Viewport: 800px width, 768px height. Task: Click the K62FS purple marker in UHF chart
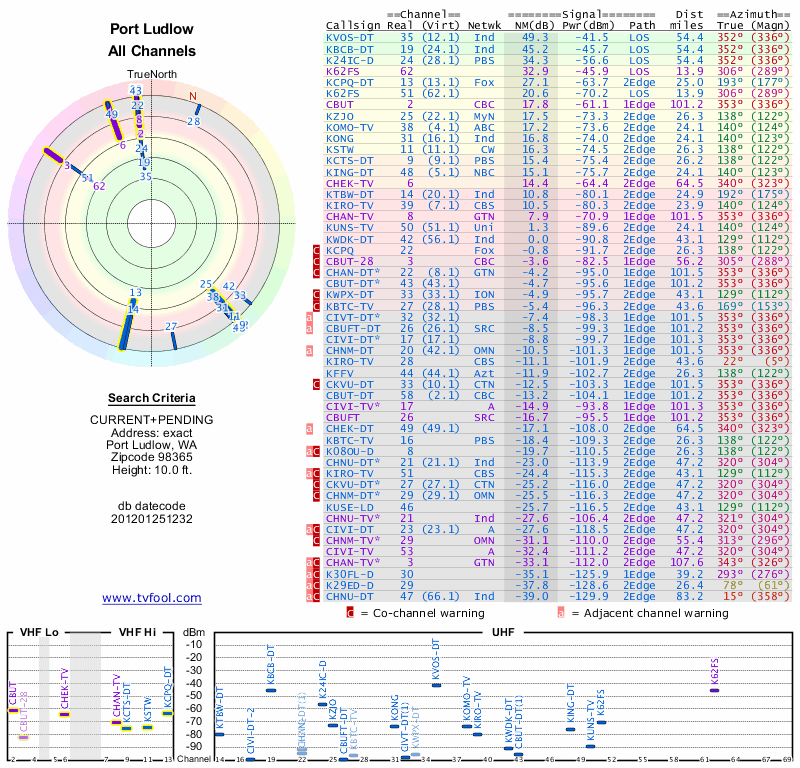714,690
